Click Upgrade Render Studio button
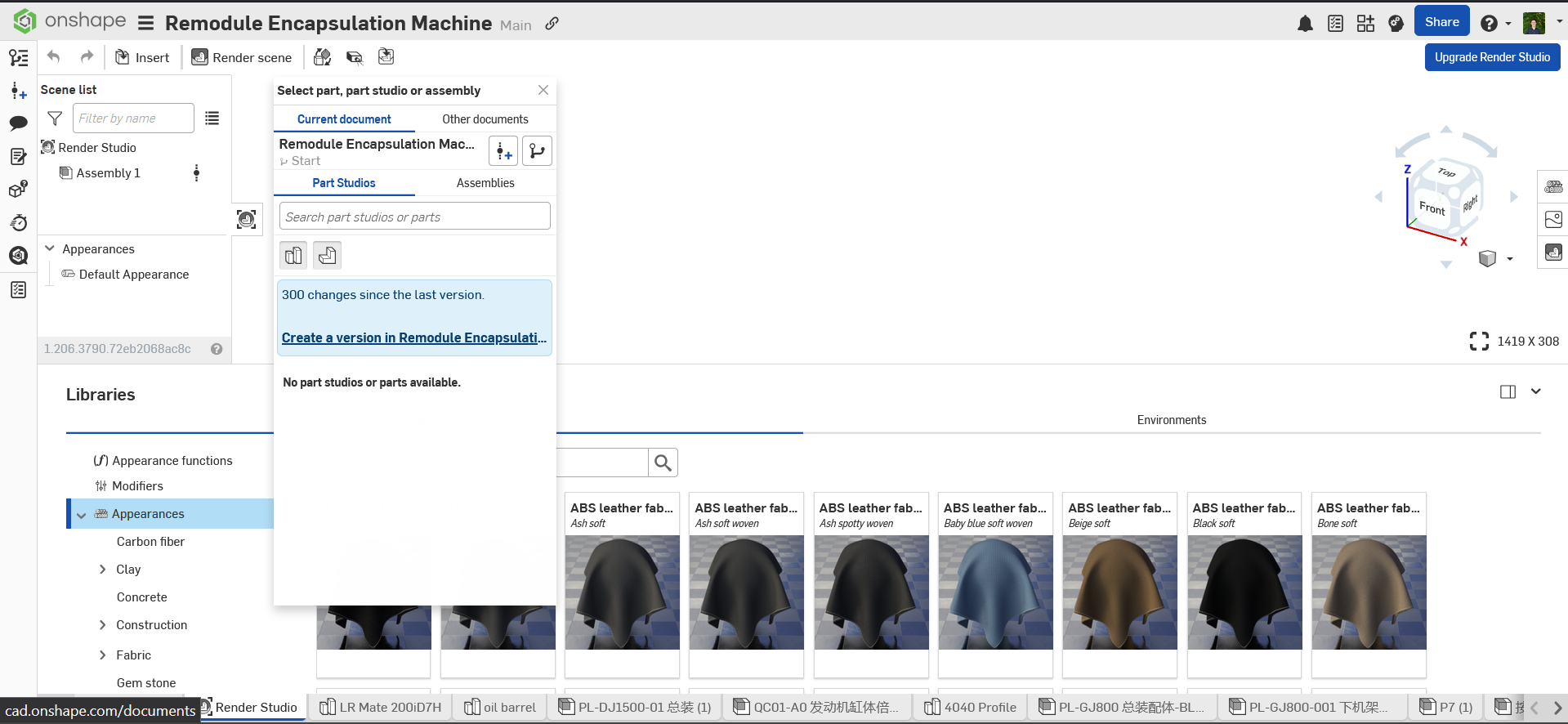Viewport: 1568px width, 724px height. click(x=1492, y=57)
